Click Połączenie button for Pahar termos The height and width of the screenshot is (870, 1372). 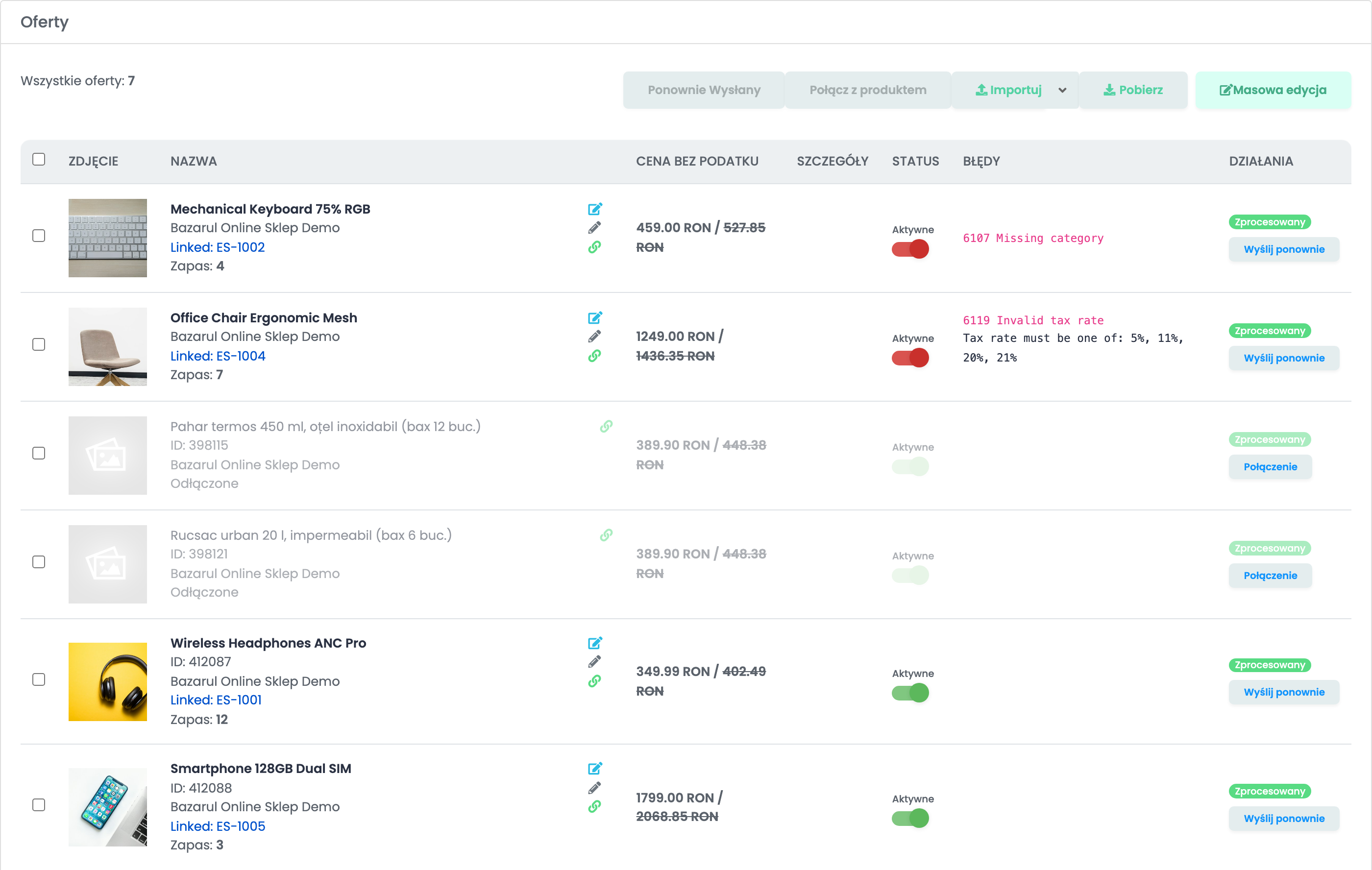[1270, 467]
